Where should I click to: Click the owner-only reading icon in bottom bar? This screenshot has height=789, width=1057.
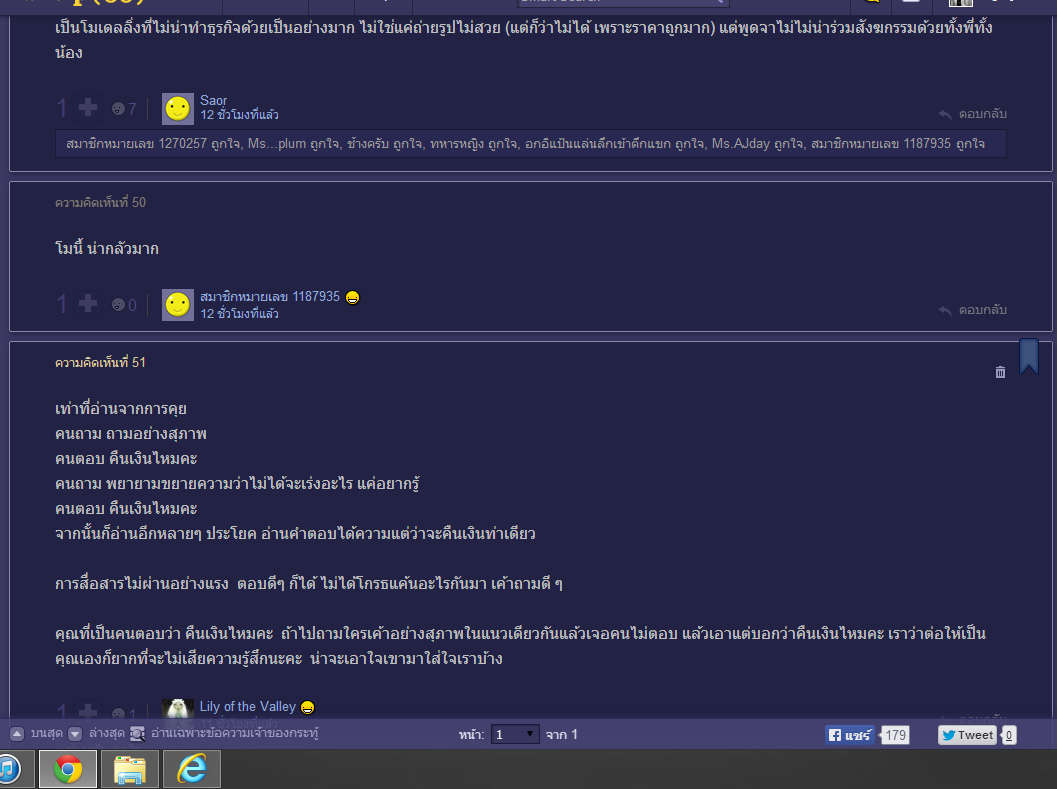(138, 734)
